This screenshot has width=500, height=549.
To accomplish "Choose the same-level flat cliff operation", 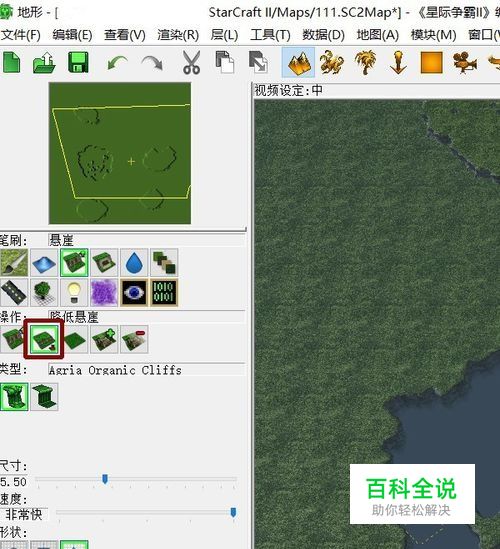I will click(74, 339).
